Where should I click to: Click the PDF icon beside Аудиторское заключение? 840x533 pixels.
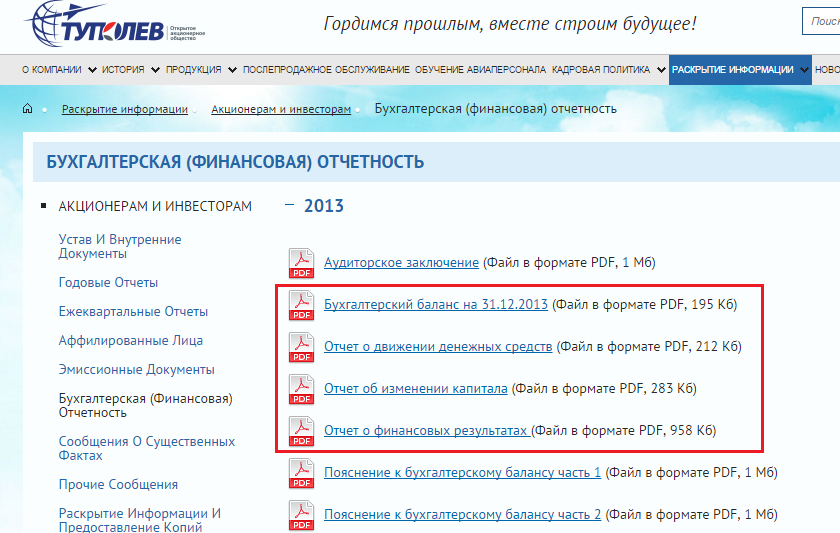[301, 262]
